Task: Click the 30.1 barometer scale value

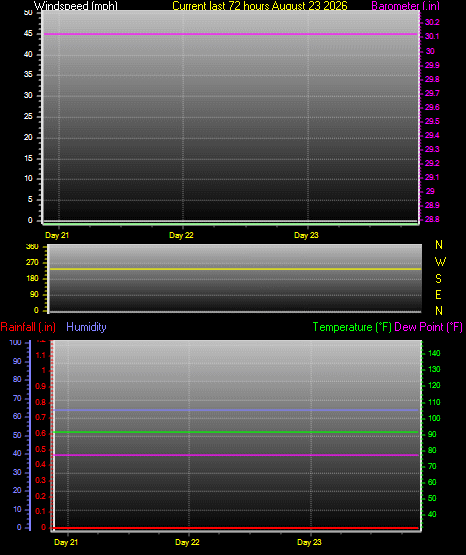Action: (x=432, y=36)
